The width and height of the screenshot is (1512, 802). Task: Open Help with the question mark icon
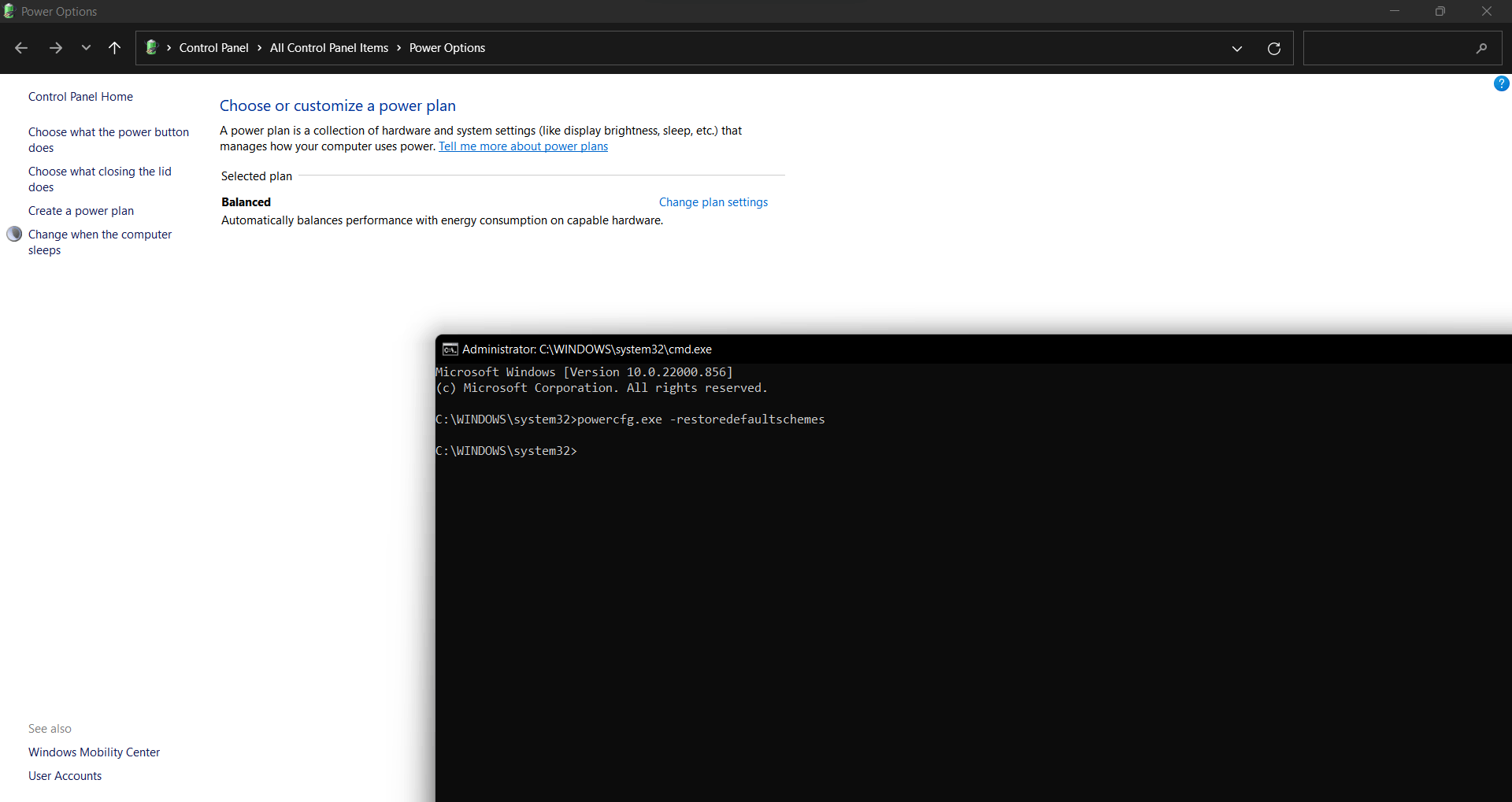pos(1501,83)
